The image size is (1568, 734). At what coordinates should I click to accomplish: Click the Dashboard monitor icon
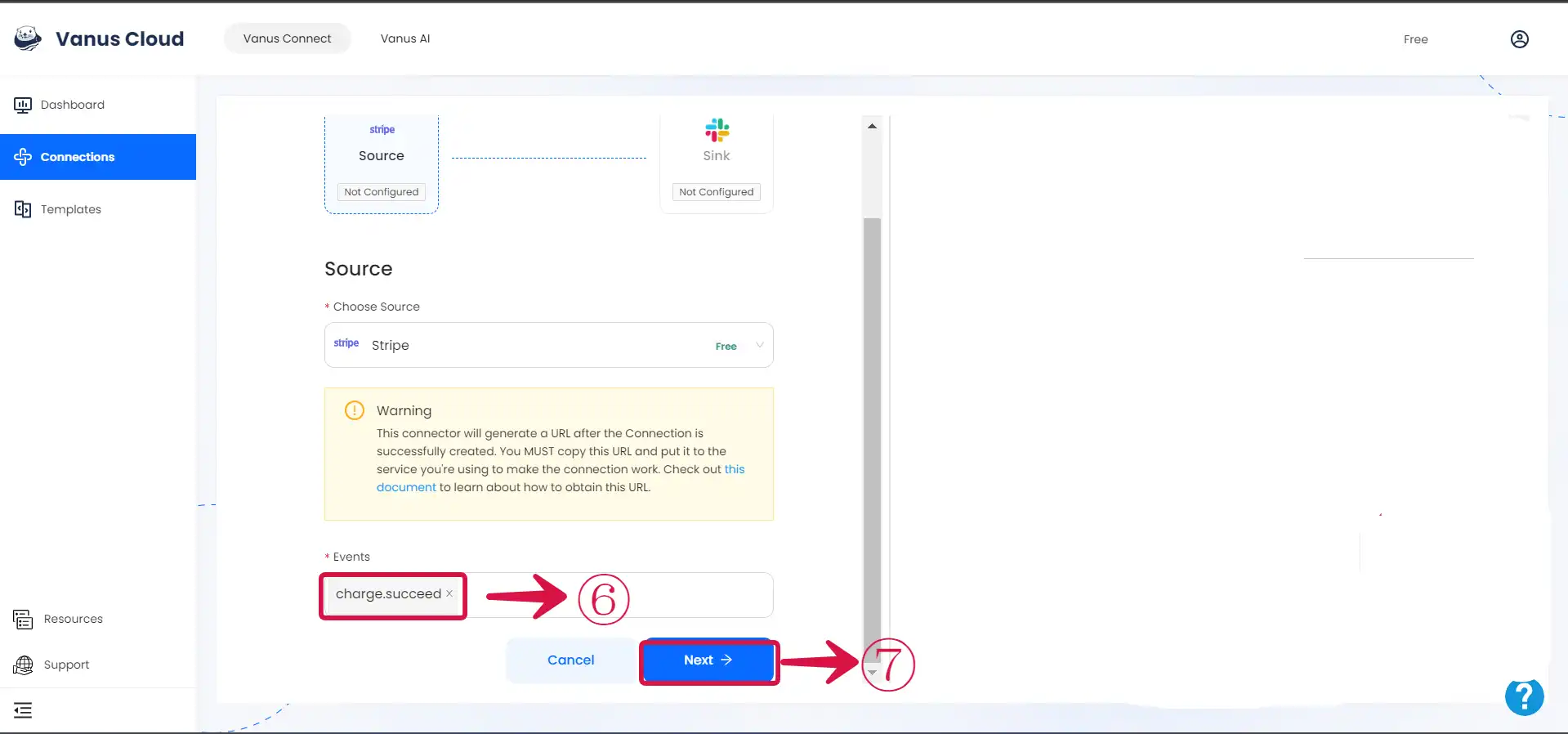23,105
